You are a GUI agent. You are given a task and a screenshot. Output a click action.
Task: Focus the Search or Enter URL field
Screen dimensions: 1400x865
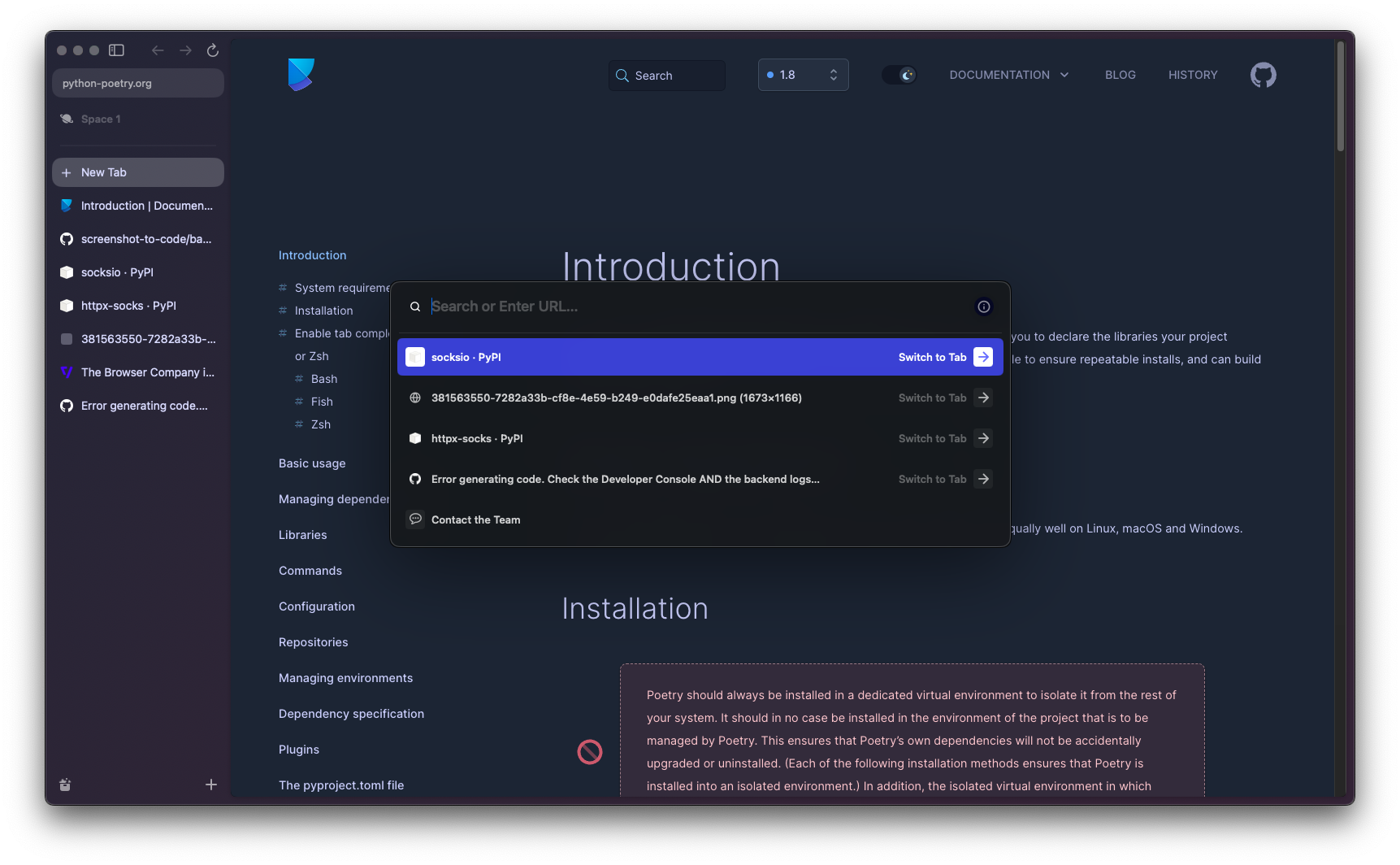691,306
